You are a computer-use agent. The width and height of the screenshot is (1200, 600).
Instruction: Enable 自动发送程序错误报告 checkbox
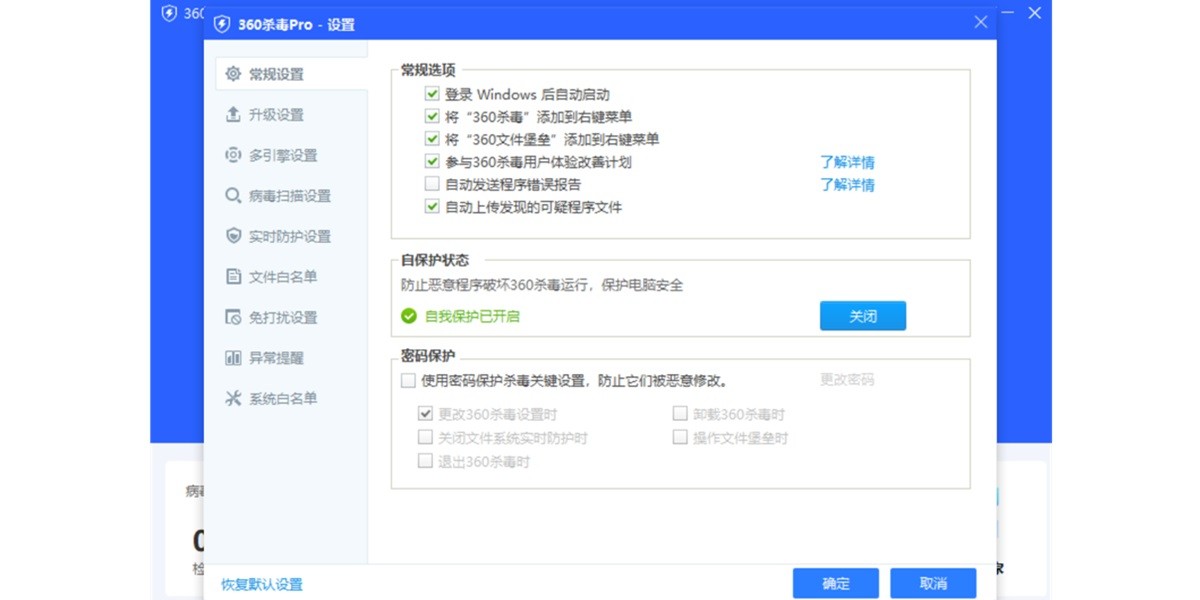432,184
